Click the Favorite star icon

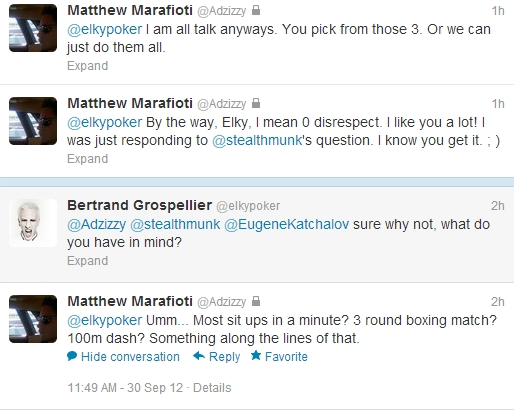click(256, 355)
